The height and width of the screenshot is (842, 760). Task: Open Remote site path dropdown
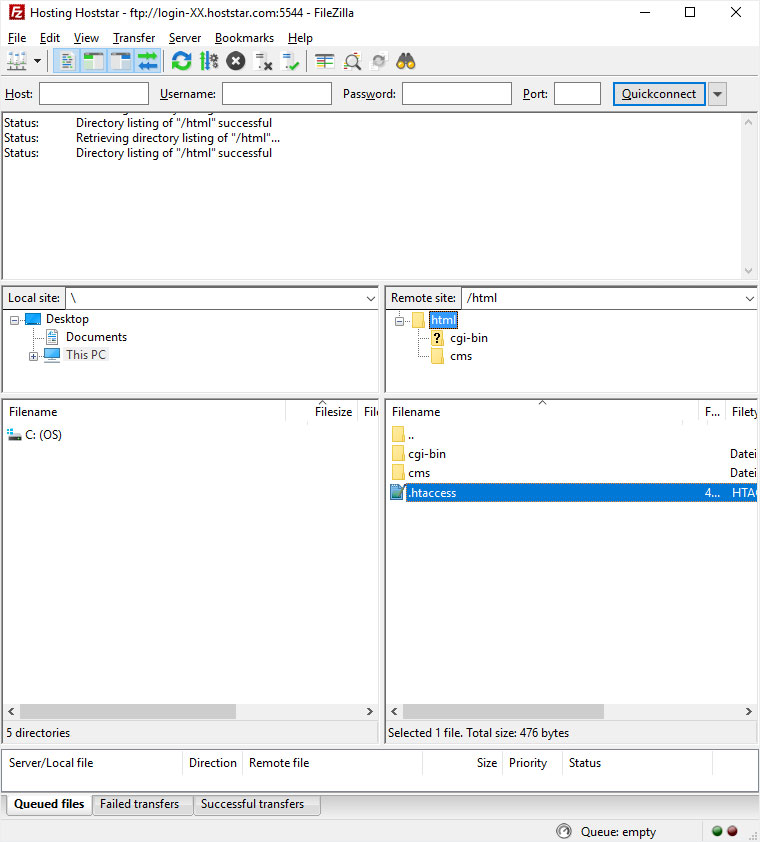(750, 298)
